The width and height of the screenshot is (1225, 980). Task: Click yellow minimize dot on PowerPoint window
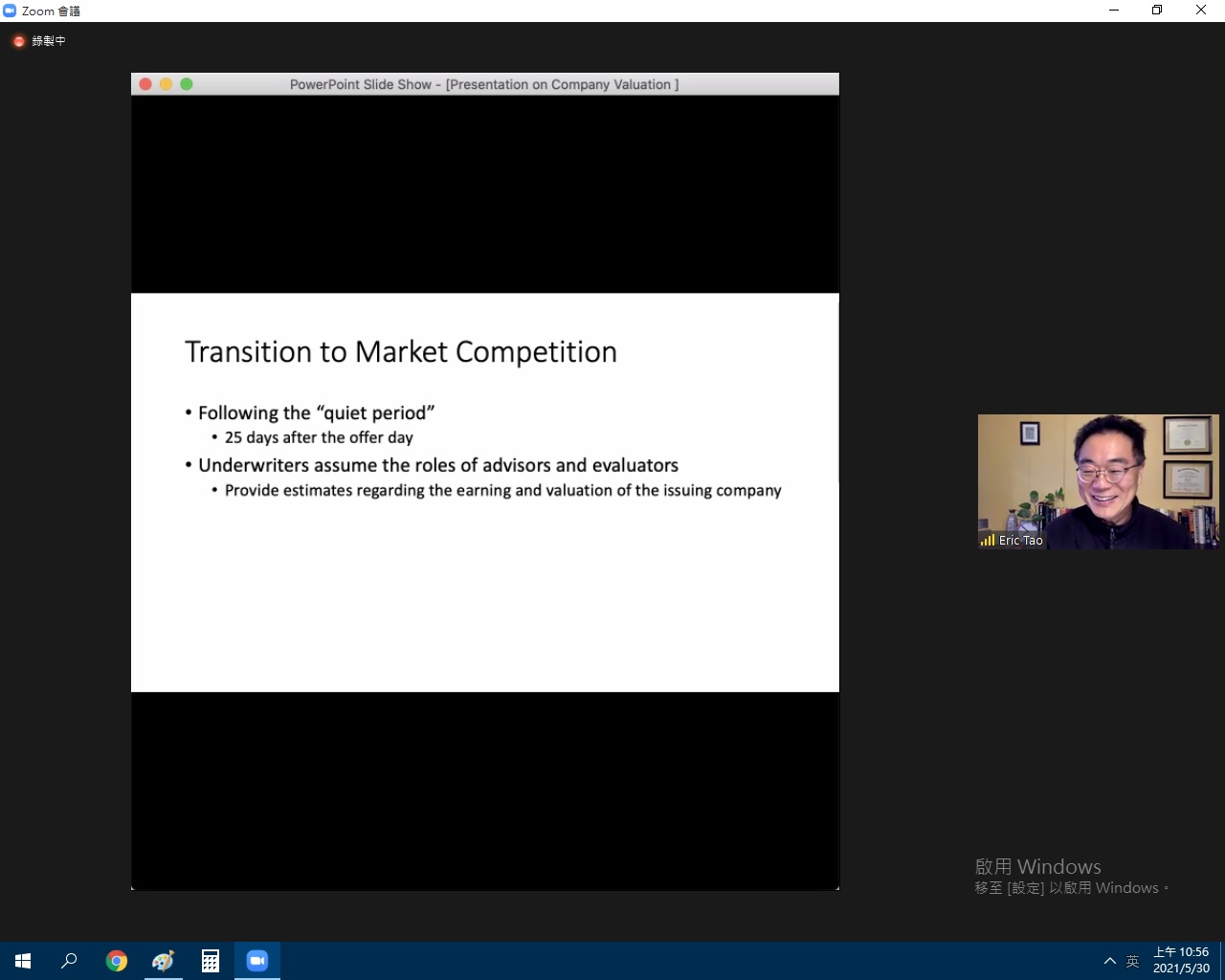(x=166, y=84)
